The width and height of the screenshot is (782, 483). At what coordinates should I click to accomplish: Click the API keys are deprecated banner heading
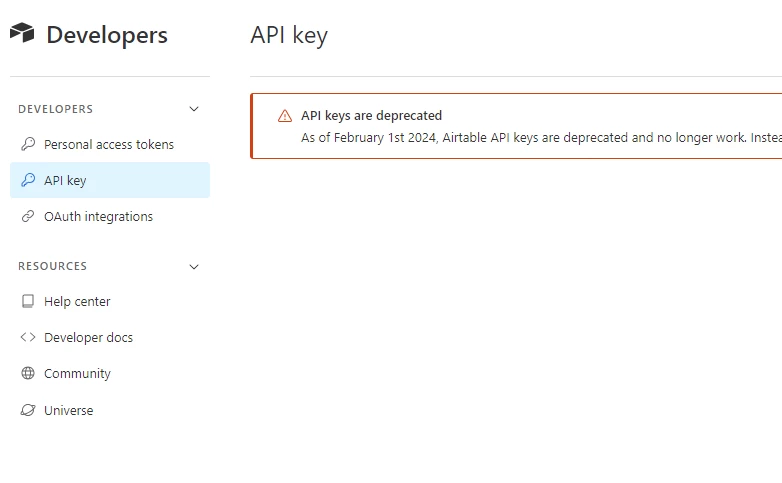coord(372,116)
